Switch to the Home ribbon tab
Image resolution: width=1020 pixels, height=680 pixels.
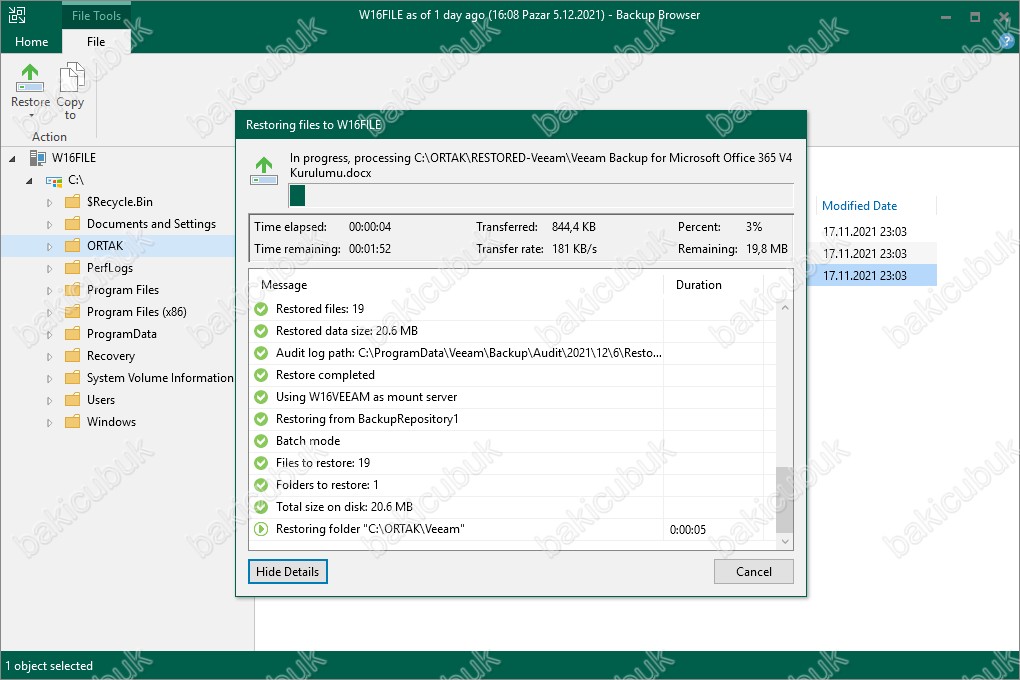[31, 42]
